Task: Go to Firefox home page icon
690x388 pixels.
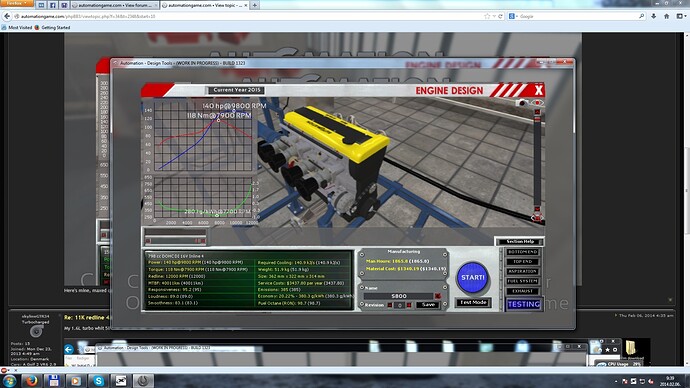Action: click(x=667, y=16)
